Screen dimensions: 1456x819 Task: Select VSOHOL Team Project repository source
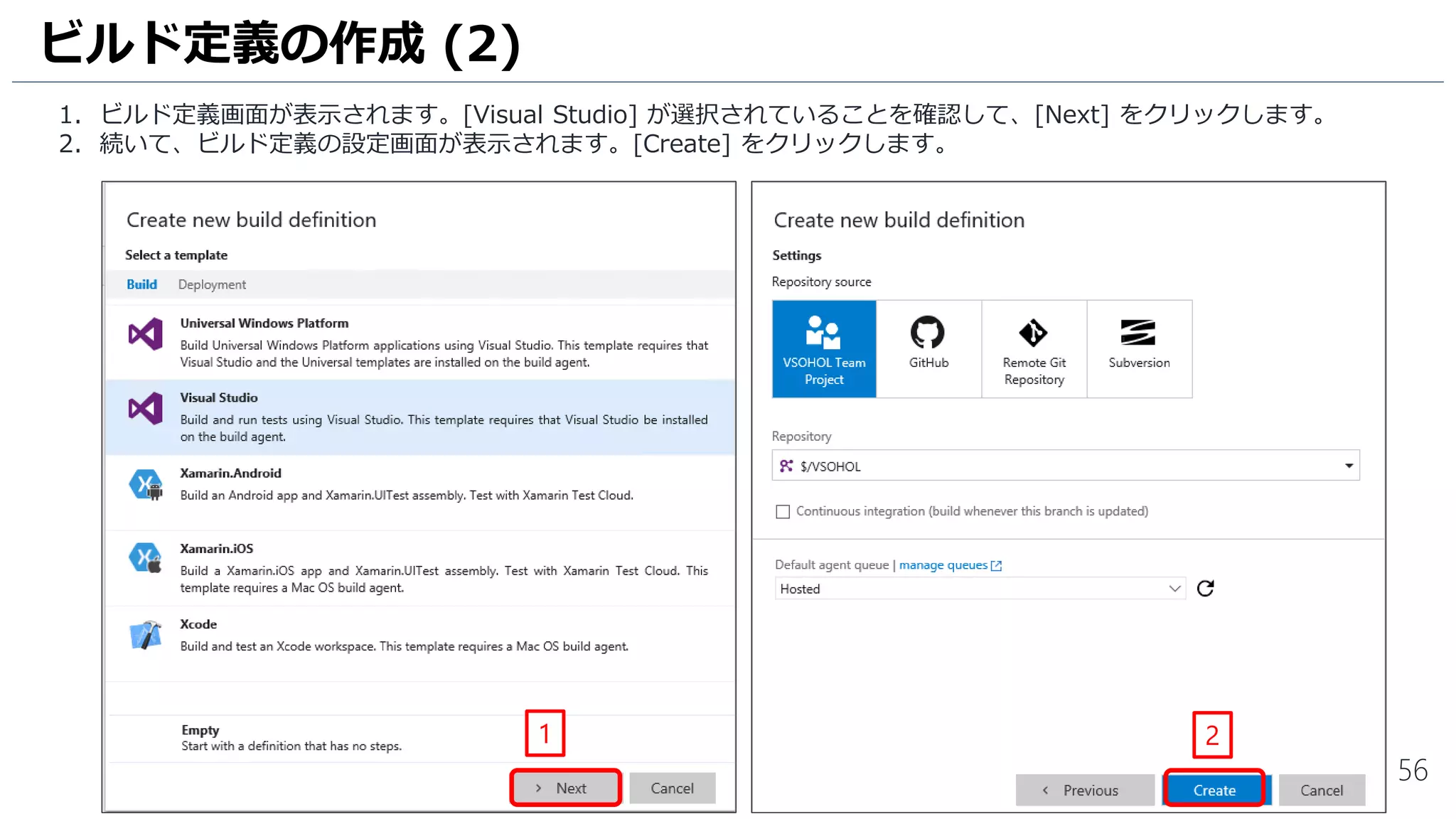[824, 349]
